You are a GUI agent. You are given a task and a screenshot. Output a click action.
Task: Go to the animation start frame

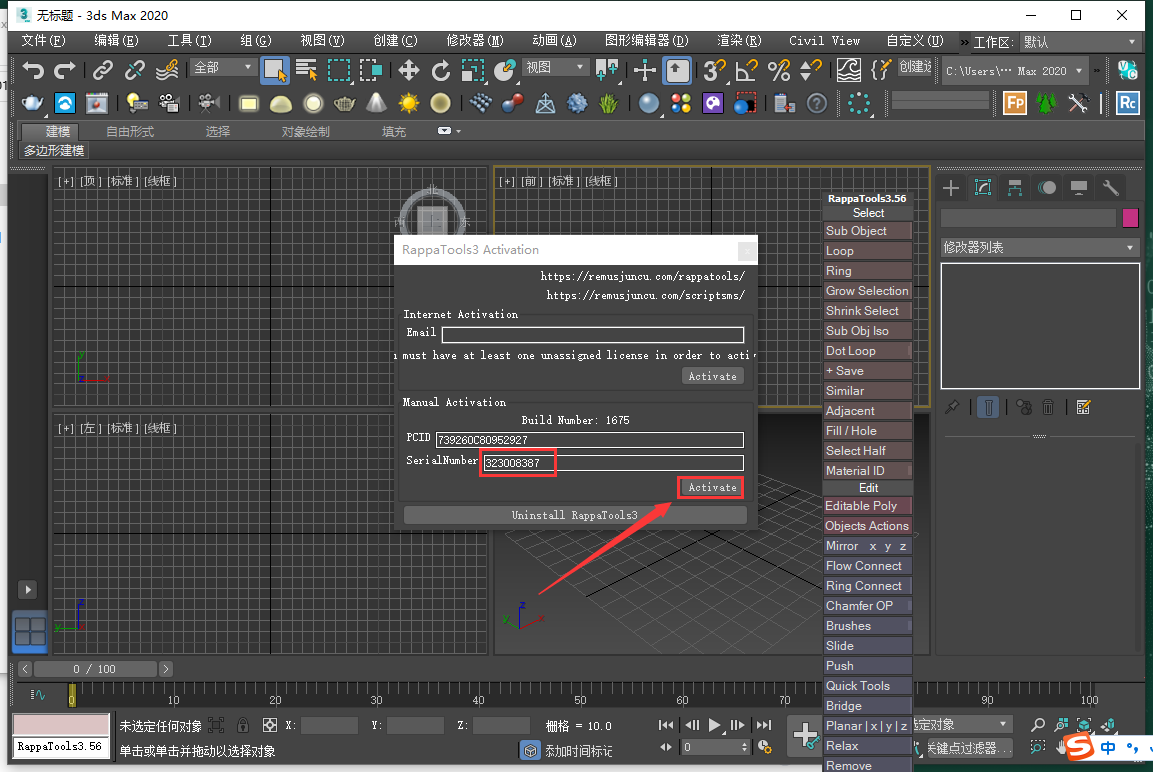(x=666, y=725)
